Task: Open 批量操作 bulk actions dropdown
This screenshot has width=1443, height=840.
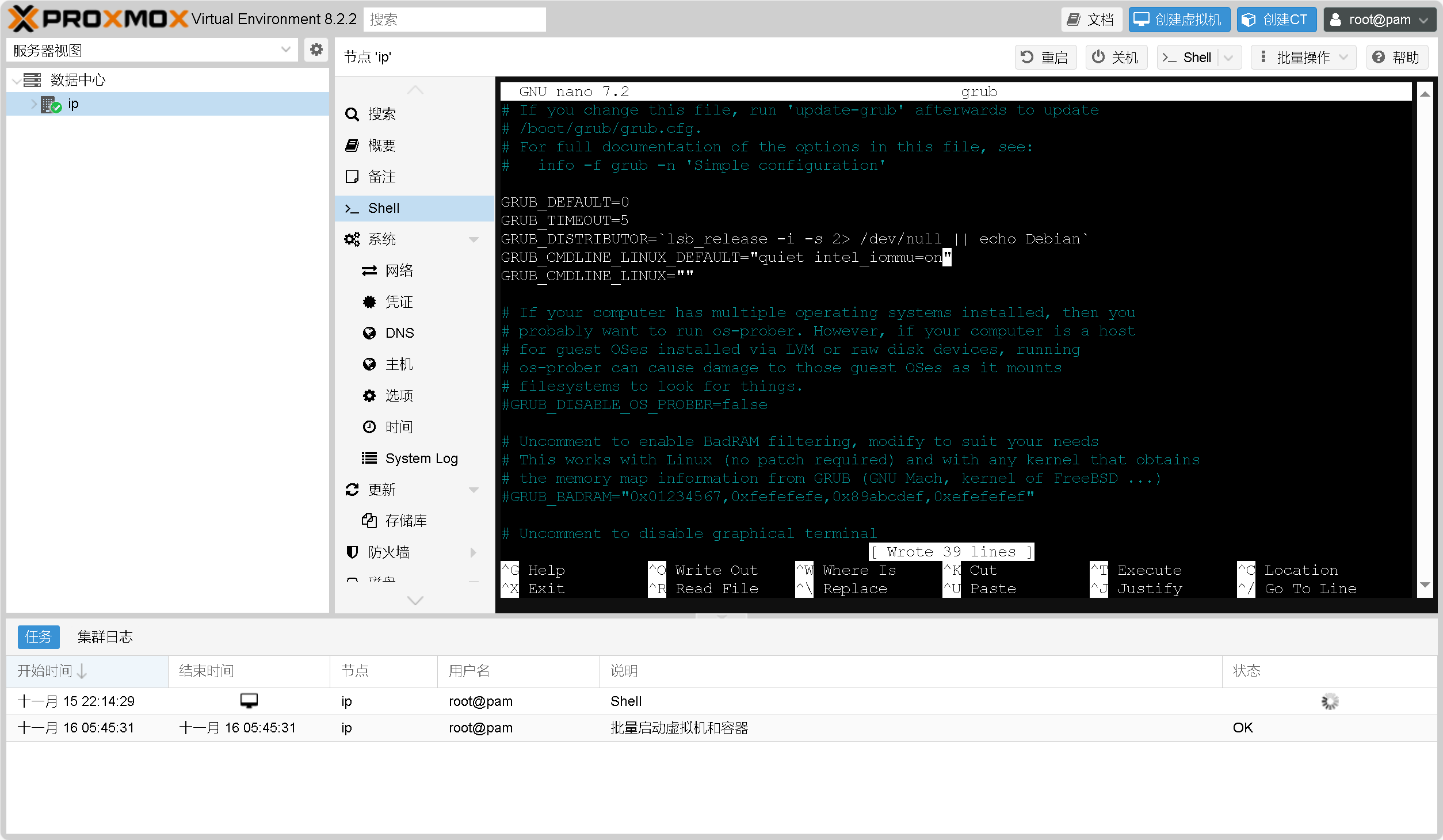Action: pos(1303,58)
